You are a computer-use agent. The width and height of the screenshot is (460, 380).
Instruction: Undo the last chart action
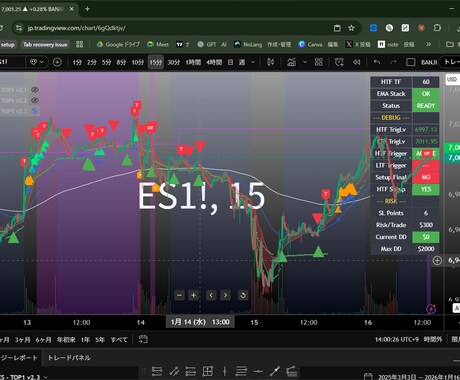pyautogui.click(x=377, y=62)
